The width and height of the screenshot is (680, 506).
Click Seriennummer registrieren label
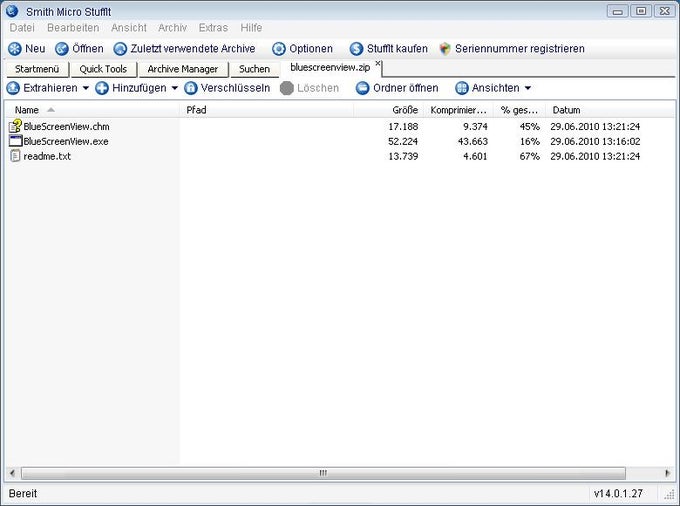click(x=520, y=49)
